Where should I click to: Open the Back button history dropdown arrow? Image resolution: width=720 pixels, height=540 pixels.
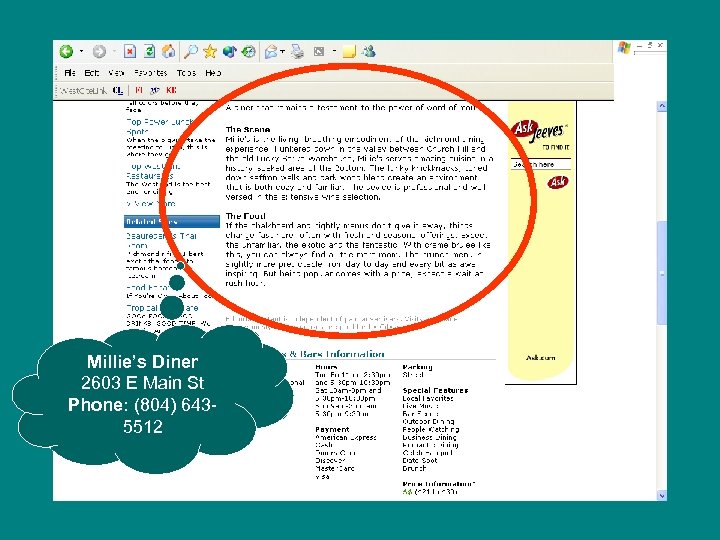[81, 51]
